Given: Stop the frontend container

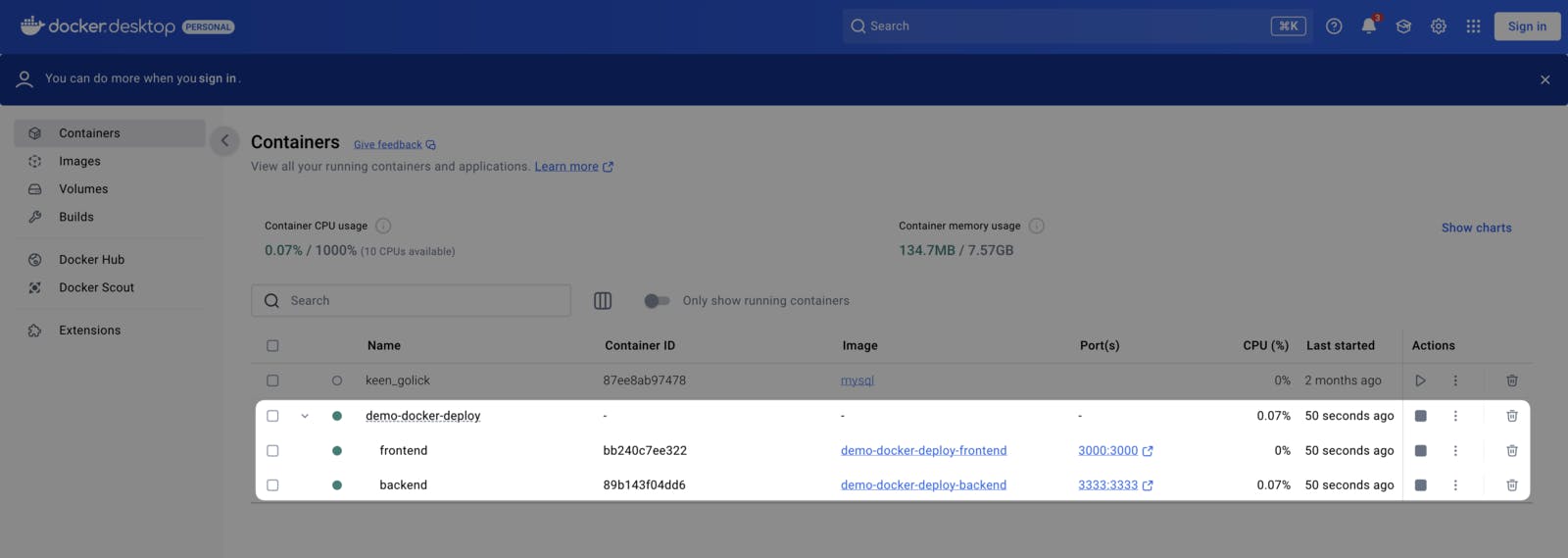Looking at the screenshot, I should point(1420,451).
